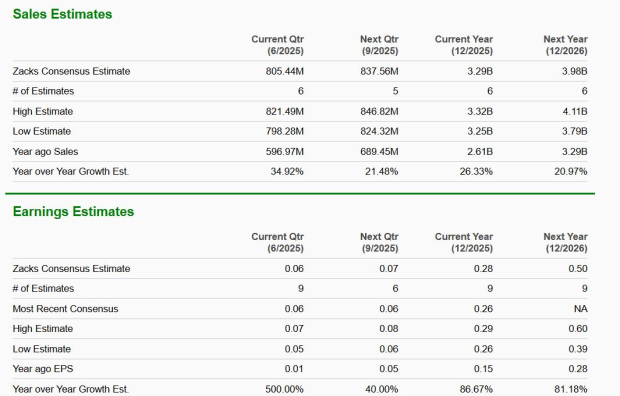Select Next Qtr (9/2025) header in Sales table

pyautogui.click(x=379, y=45)
